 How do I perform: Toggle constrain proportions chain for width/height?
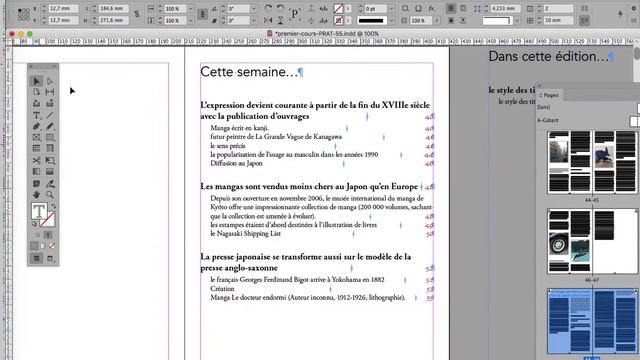click(x=137, y=14)
